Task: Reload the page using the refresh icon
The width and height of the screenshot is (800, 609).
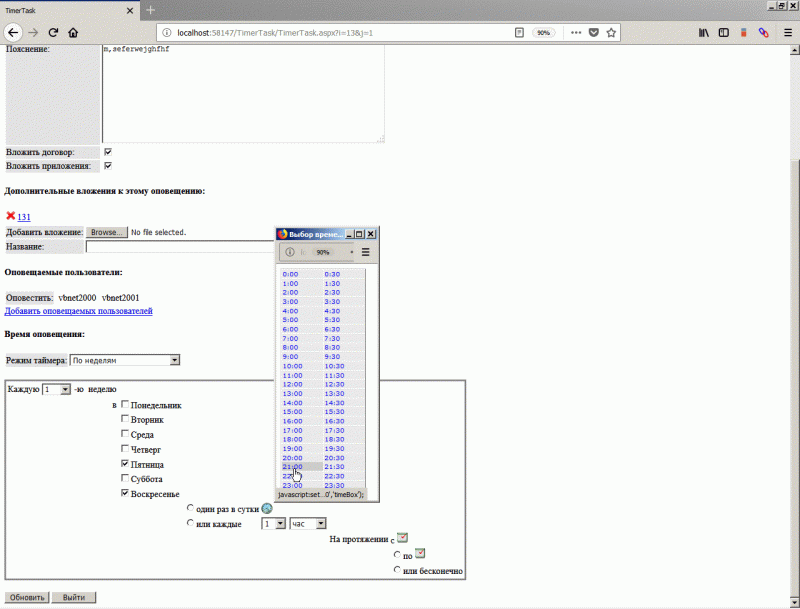Action: click(x=53, y=32)
